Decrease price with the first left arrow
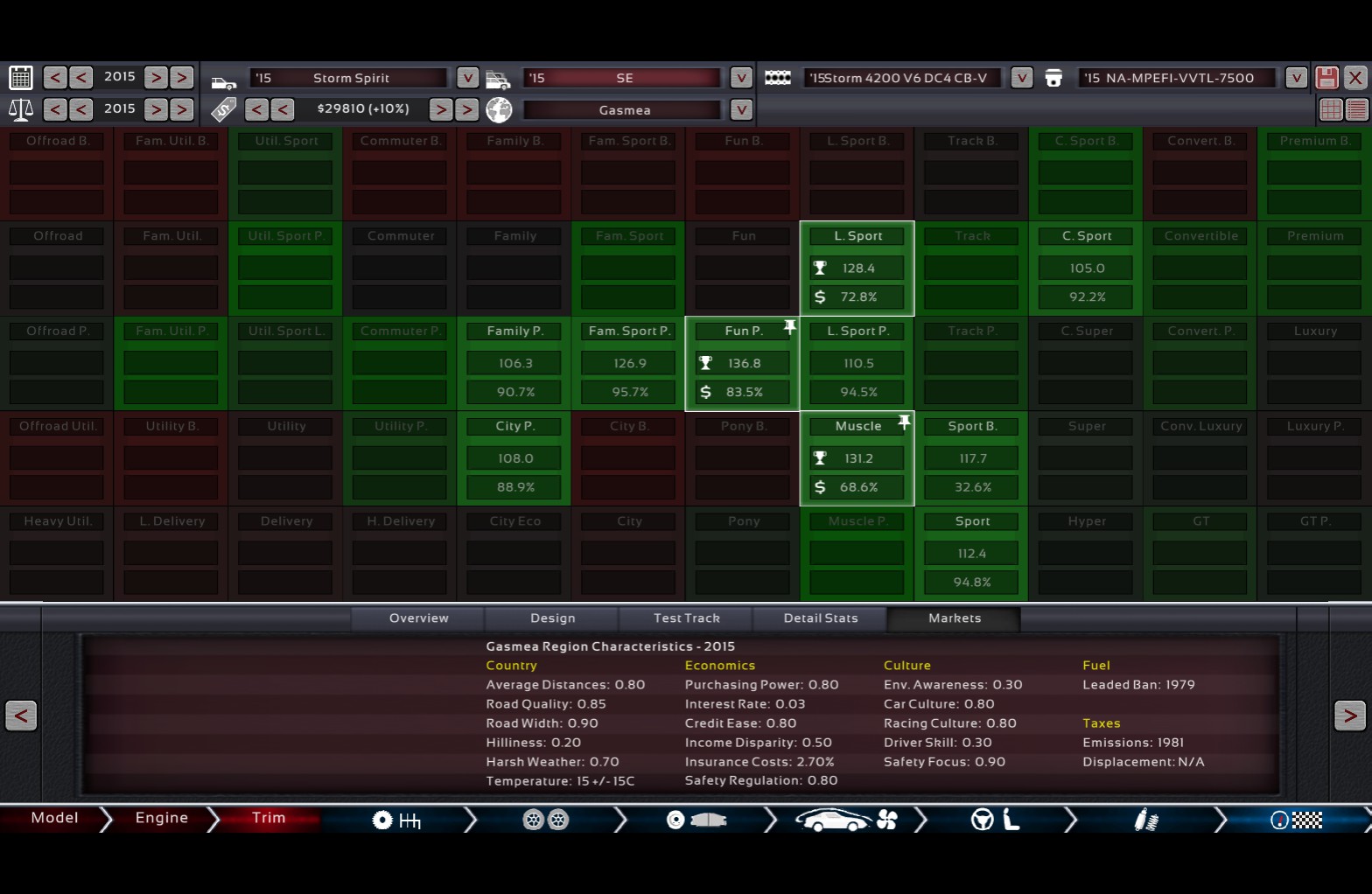The width and height of the screenshot is (1372, 894). (256, 109)
